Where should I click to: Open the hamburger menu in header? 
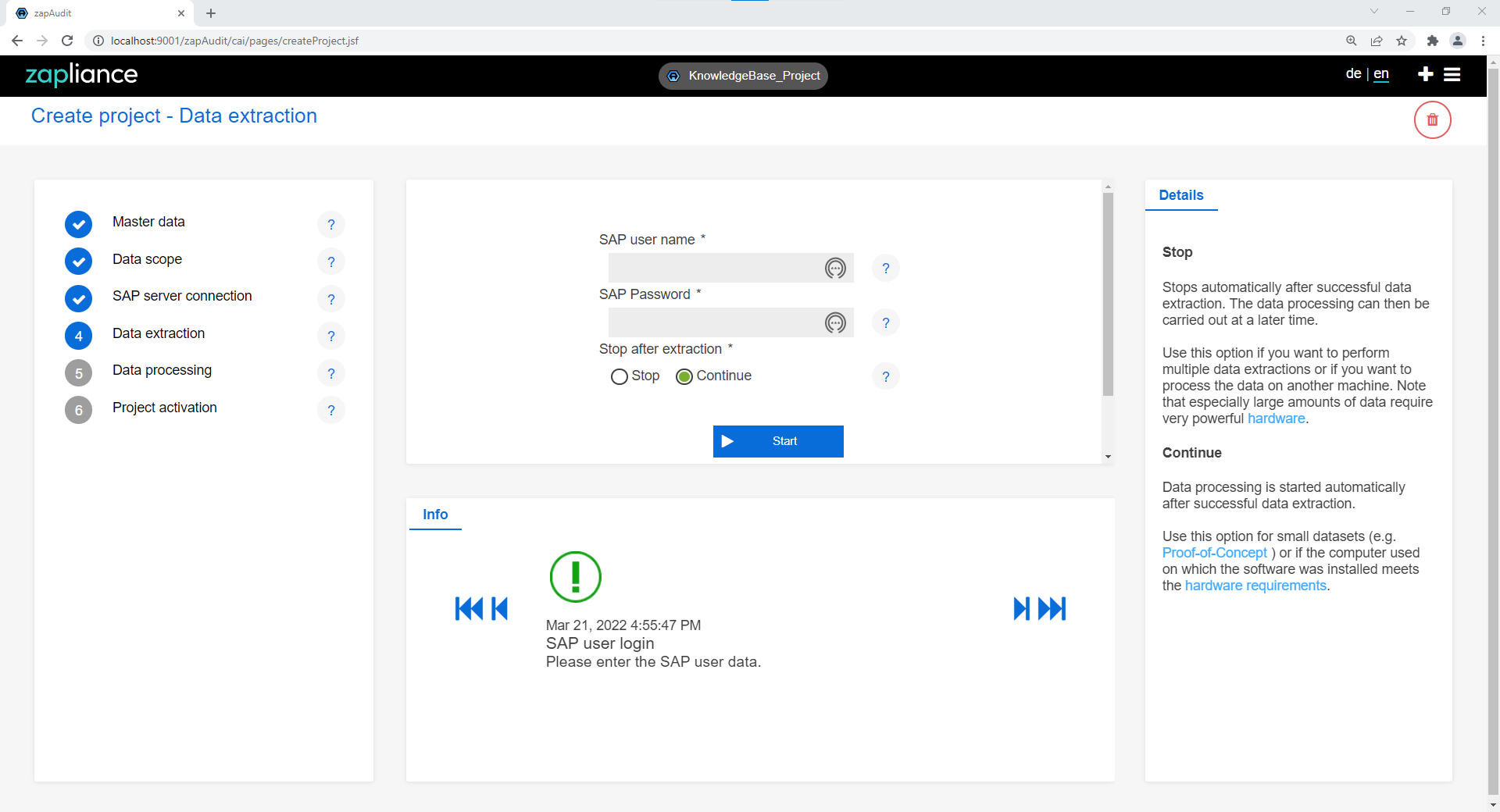coord(1452,74)
